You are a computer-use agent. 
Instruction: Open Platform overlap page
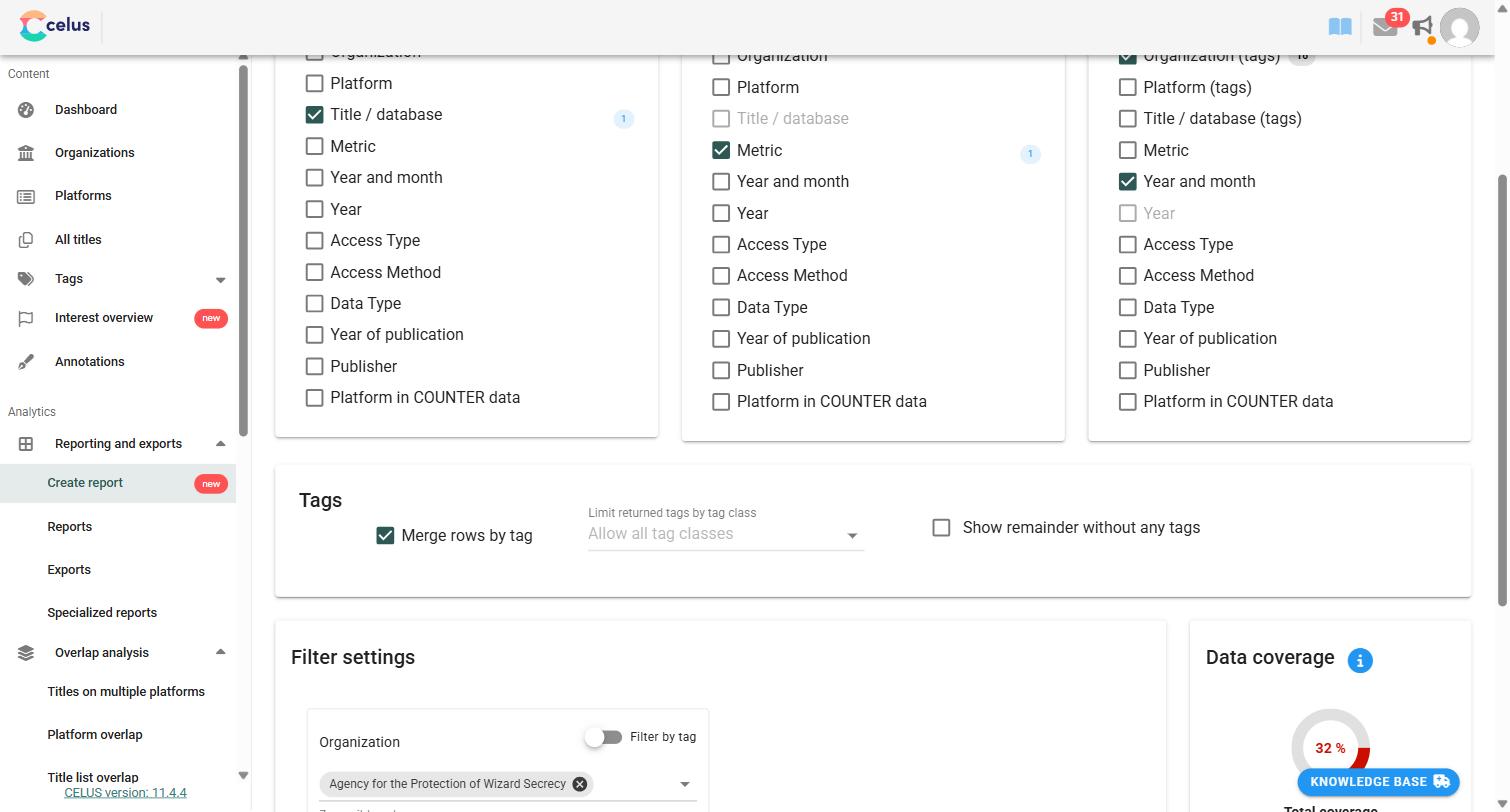pyautogui.click(x=95, y=735)
